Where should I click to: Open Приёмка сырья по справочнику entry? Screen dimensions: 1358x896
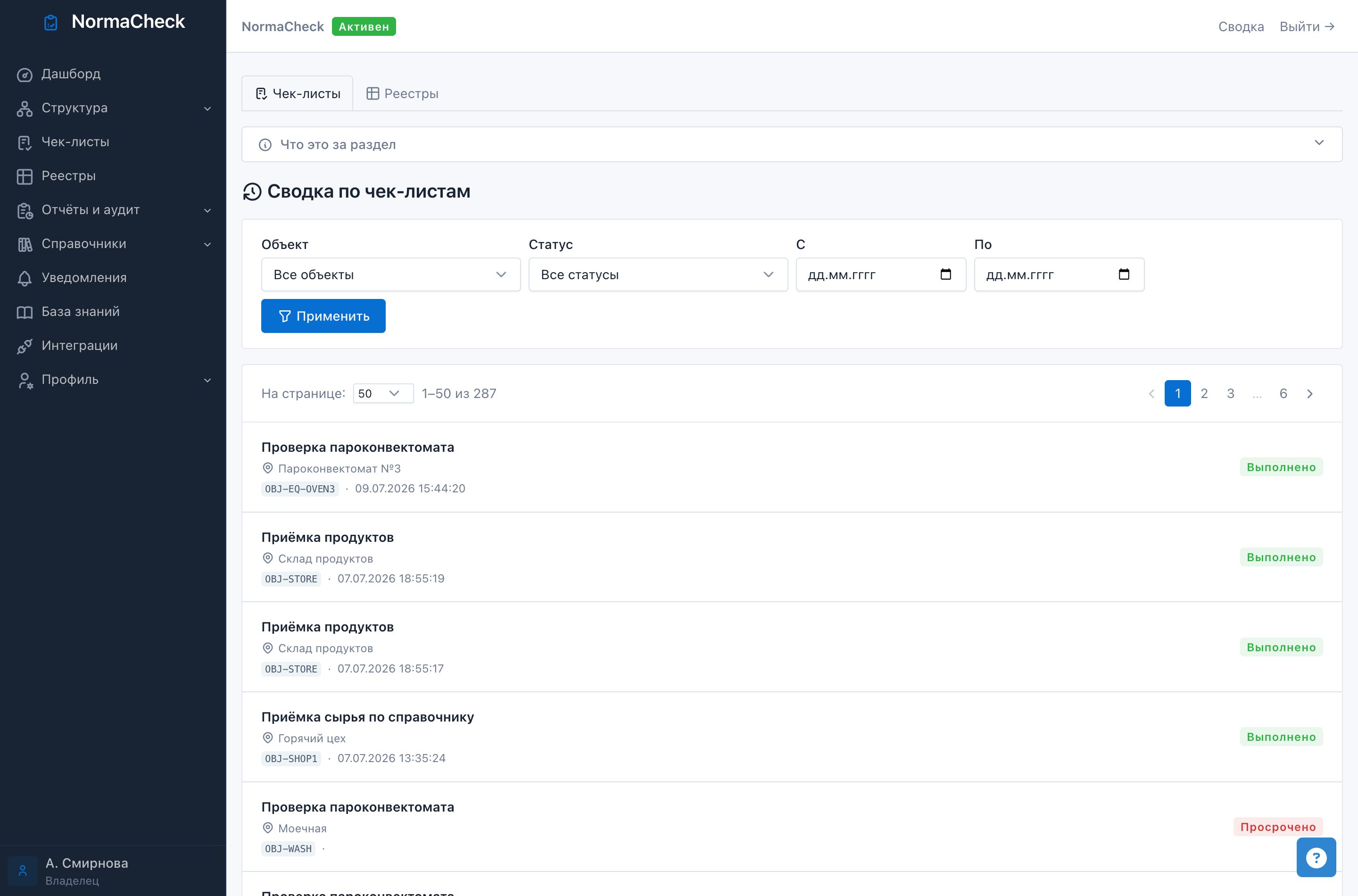click(x=791, y=737)
